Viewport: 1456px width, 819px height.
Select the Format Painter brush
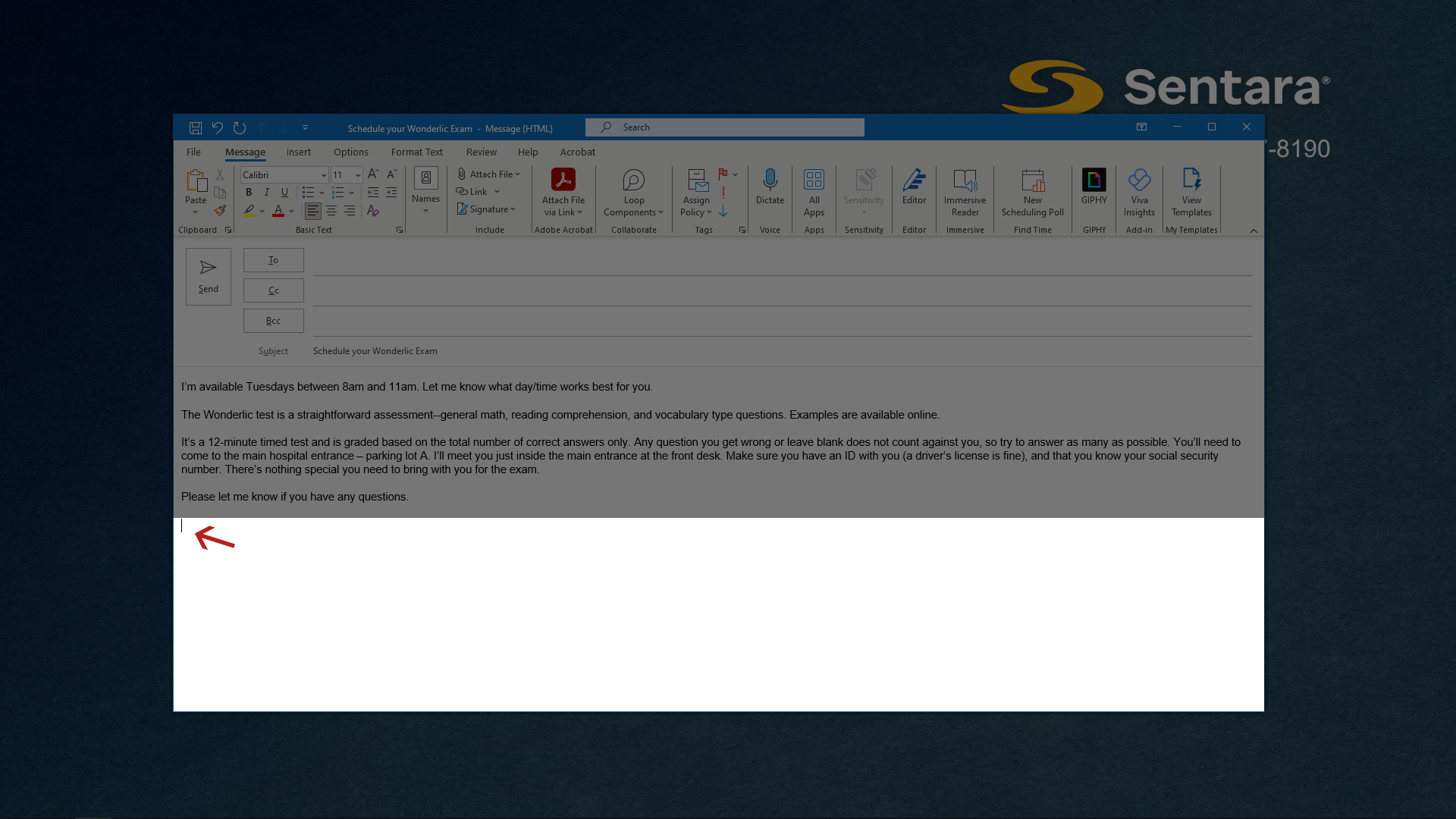click(220, 211)
